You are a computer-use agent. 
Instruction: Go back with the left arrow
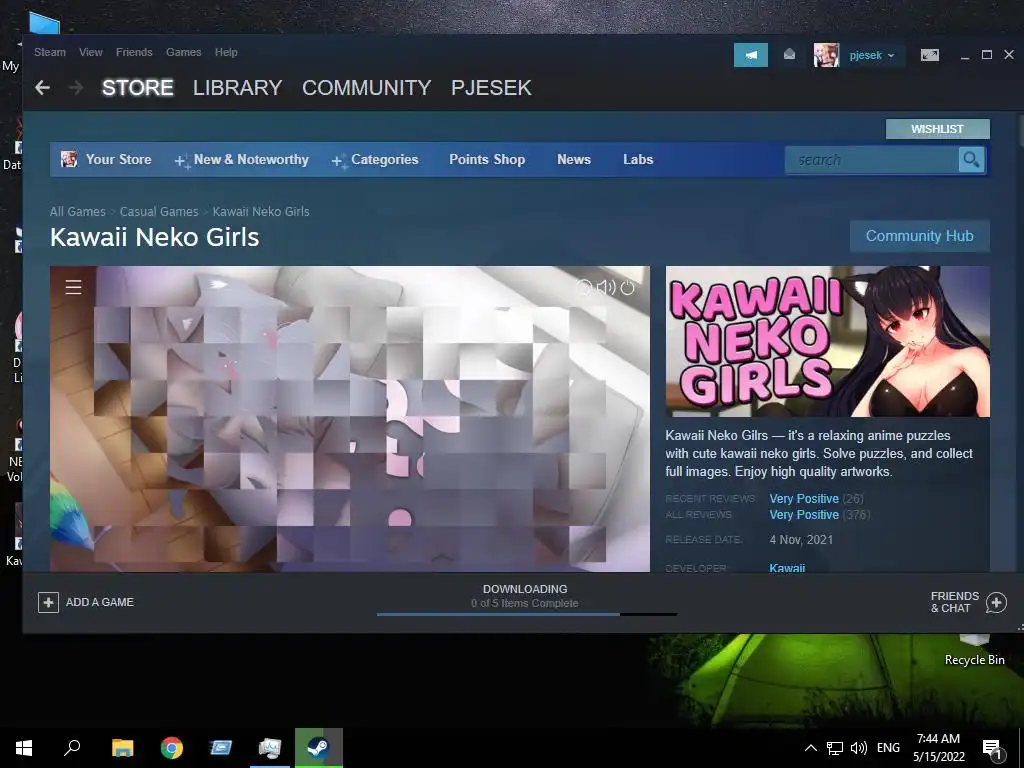(x=42, y=88)
